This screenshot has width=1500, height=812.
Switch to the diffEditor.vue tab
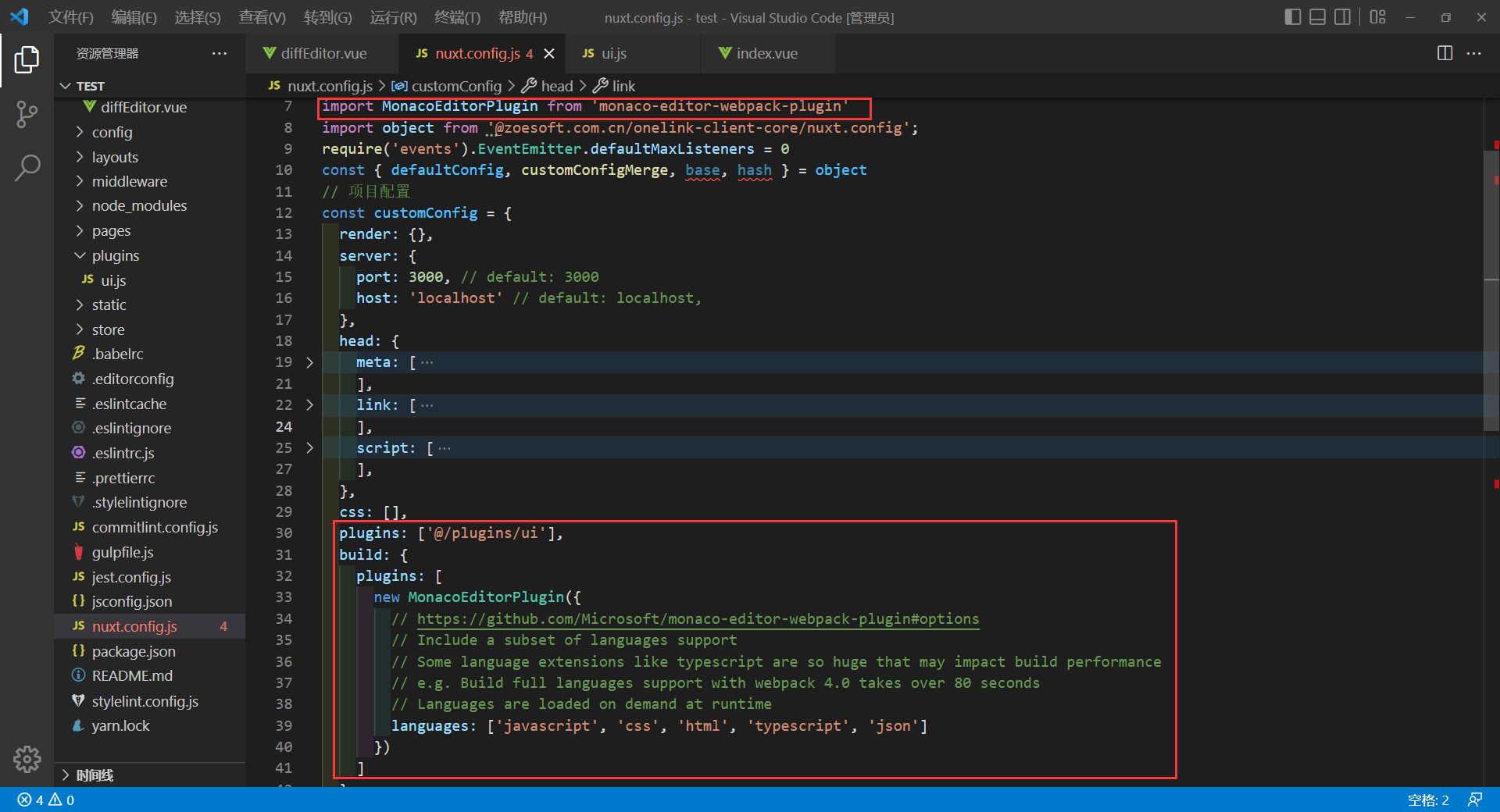[323, 53]
